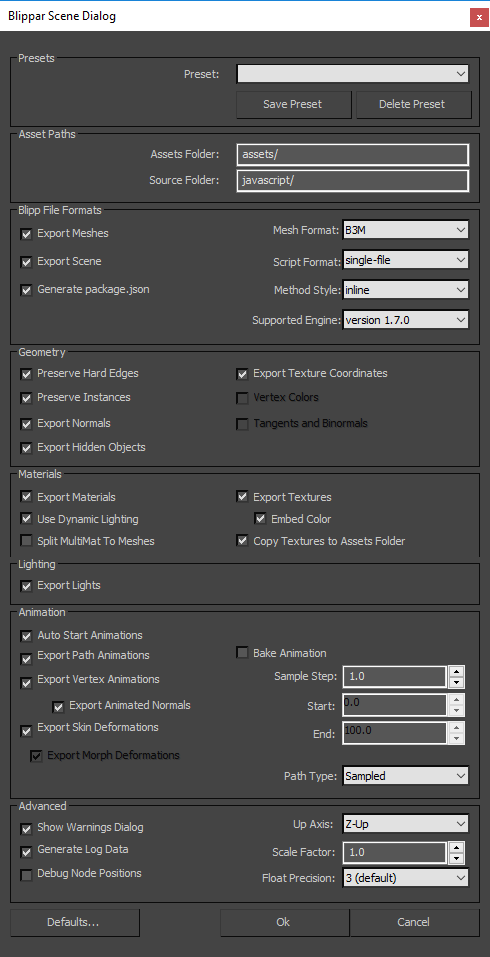Toggle Export Textures checkbox
490x957 pixels.
pyautogui.click(x=242, y=497)
